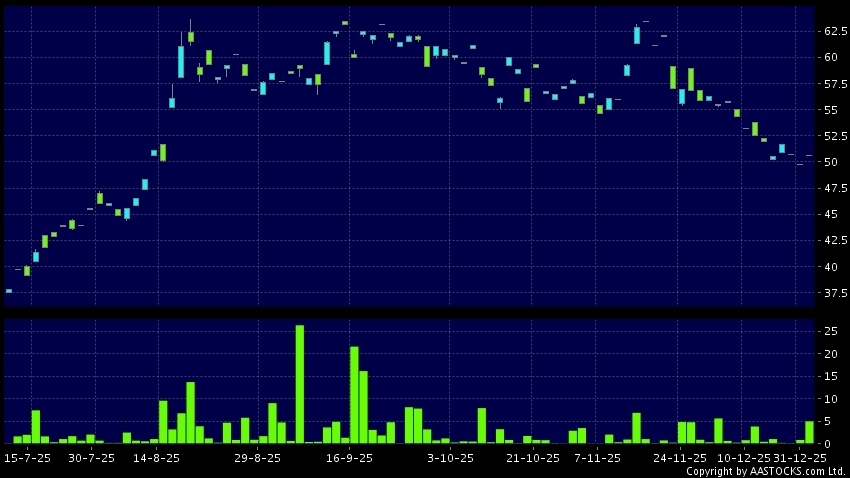Click the 21-10-25 date marker
The height and width of the screenshot is (478, 850).
532,458
